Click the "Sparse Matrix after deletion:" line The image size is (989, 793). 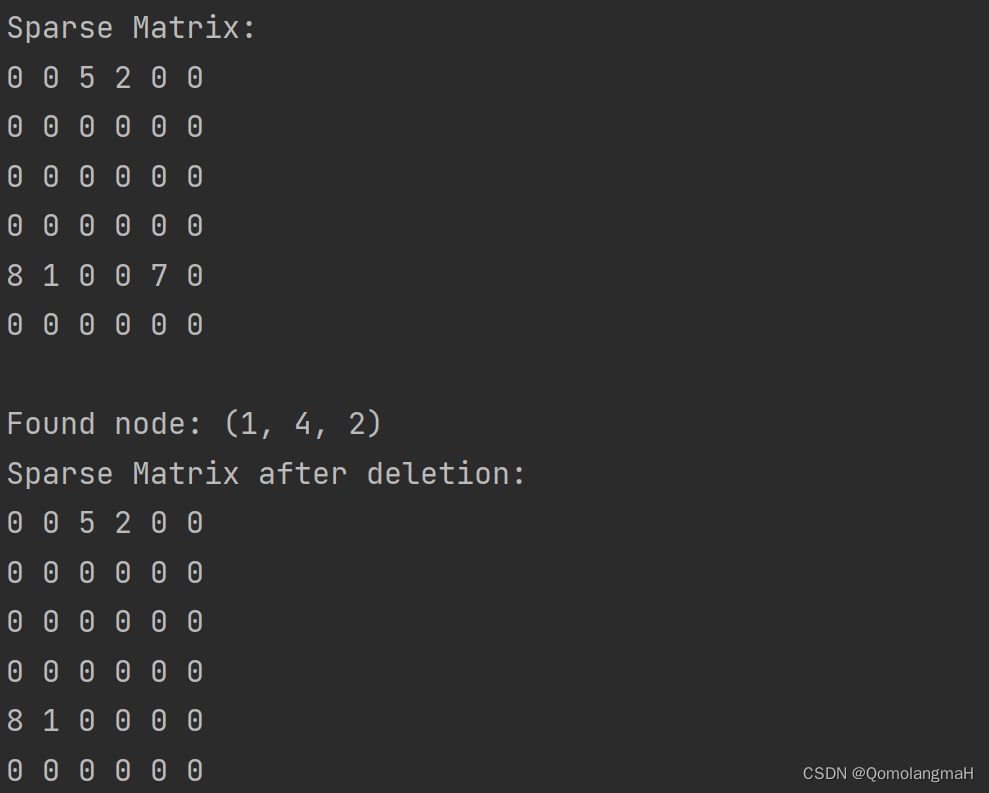point(266,473)
